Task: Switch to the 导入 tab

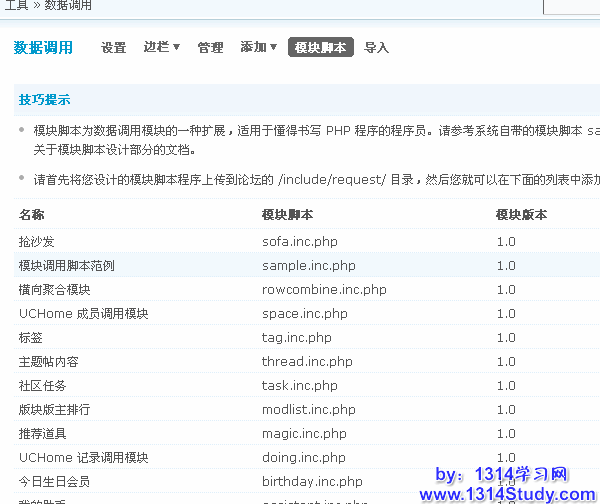Action: 376,48
